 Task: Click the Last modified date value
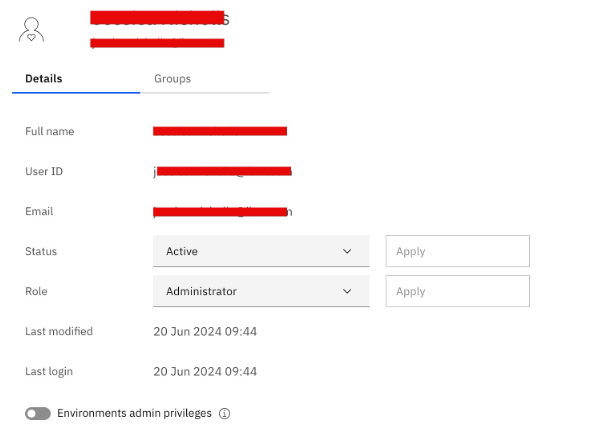pyautogui.click(x=205, y=331)
